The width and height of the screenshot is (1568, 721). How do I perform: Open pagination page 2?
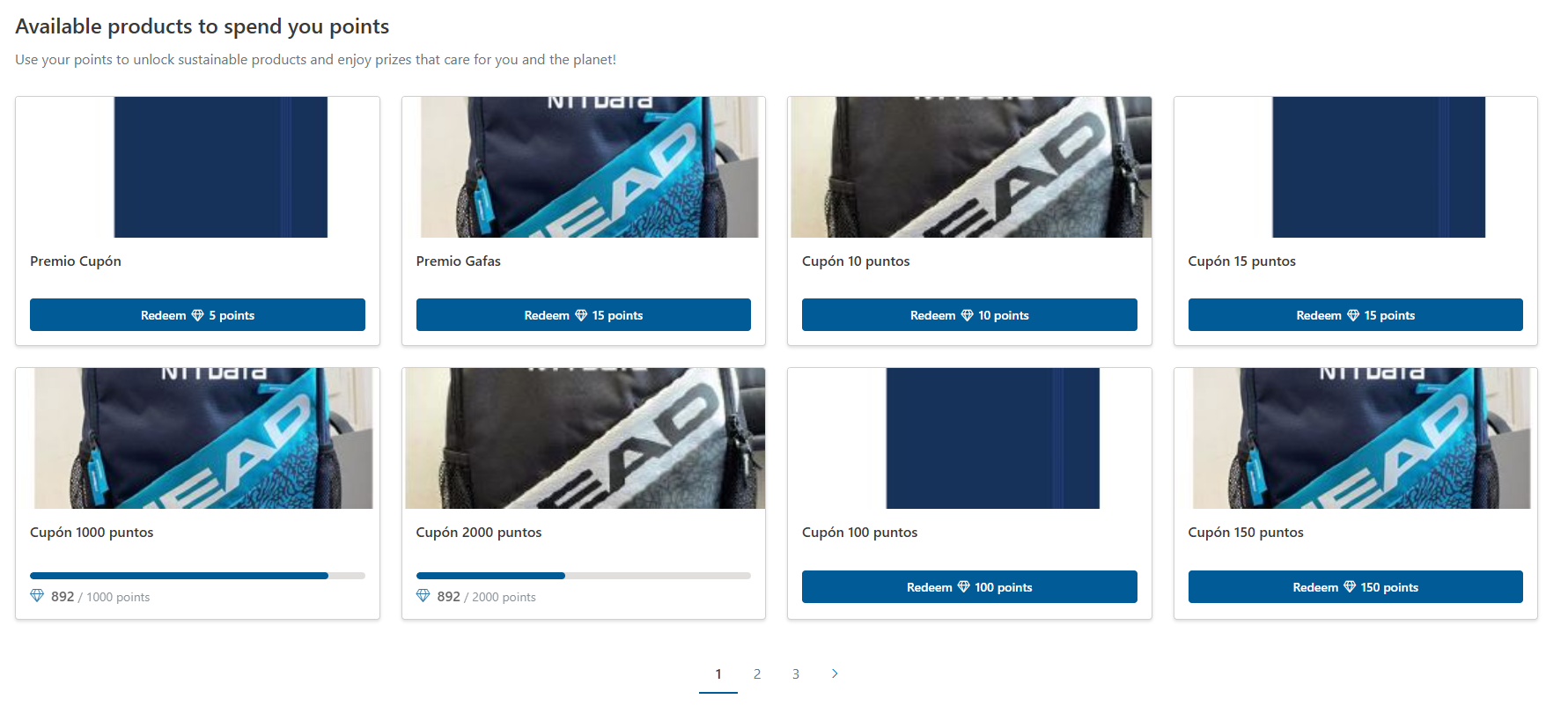point(757,674)
